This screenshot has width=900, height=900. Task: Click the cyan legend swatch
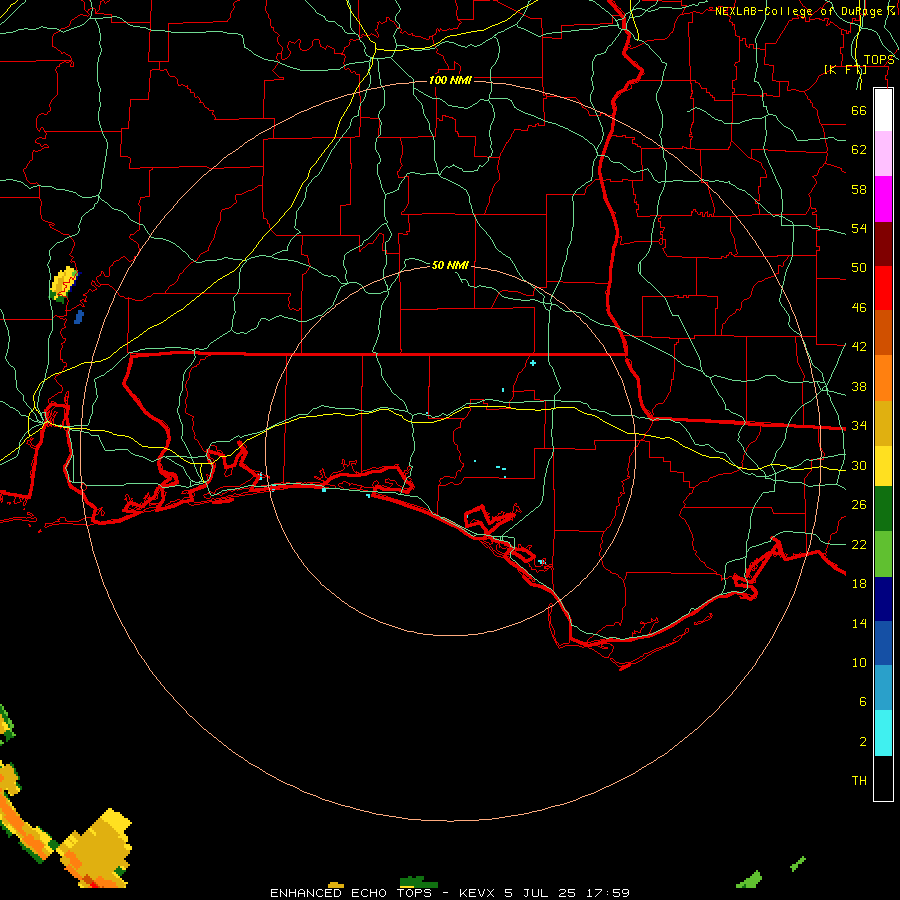coord(883,733)
